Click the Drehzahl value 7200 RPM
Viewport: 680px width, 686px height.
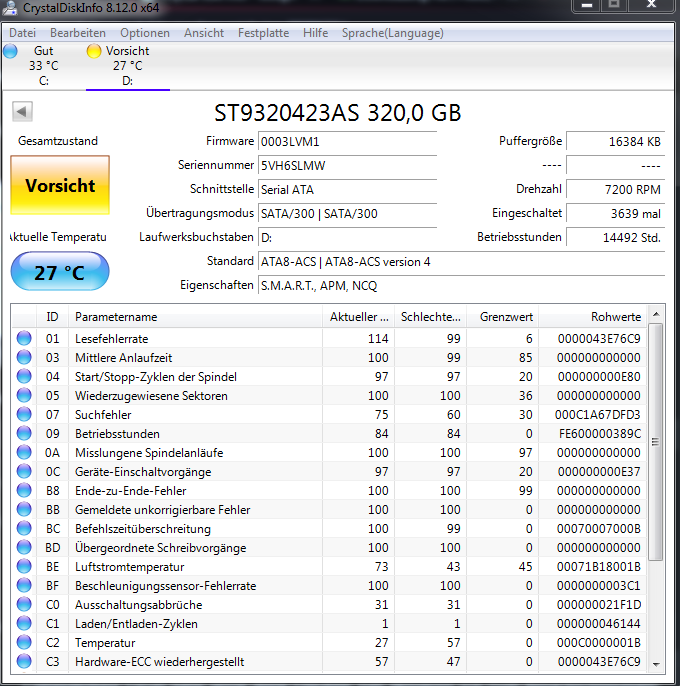[616, 190]
